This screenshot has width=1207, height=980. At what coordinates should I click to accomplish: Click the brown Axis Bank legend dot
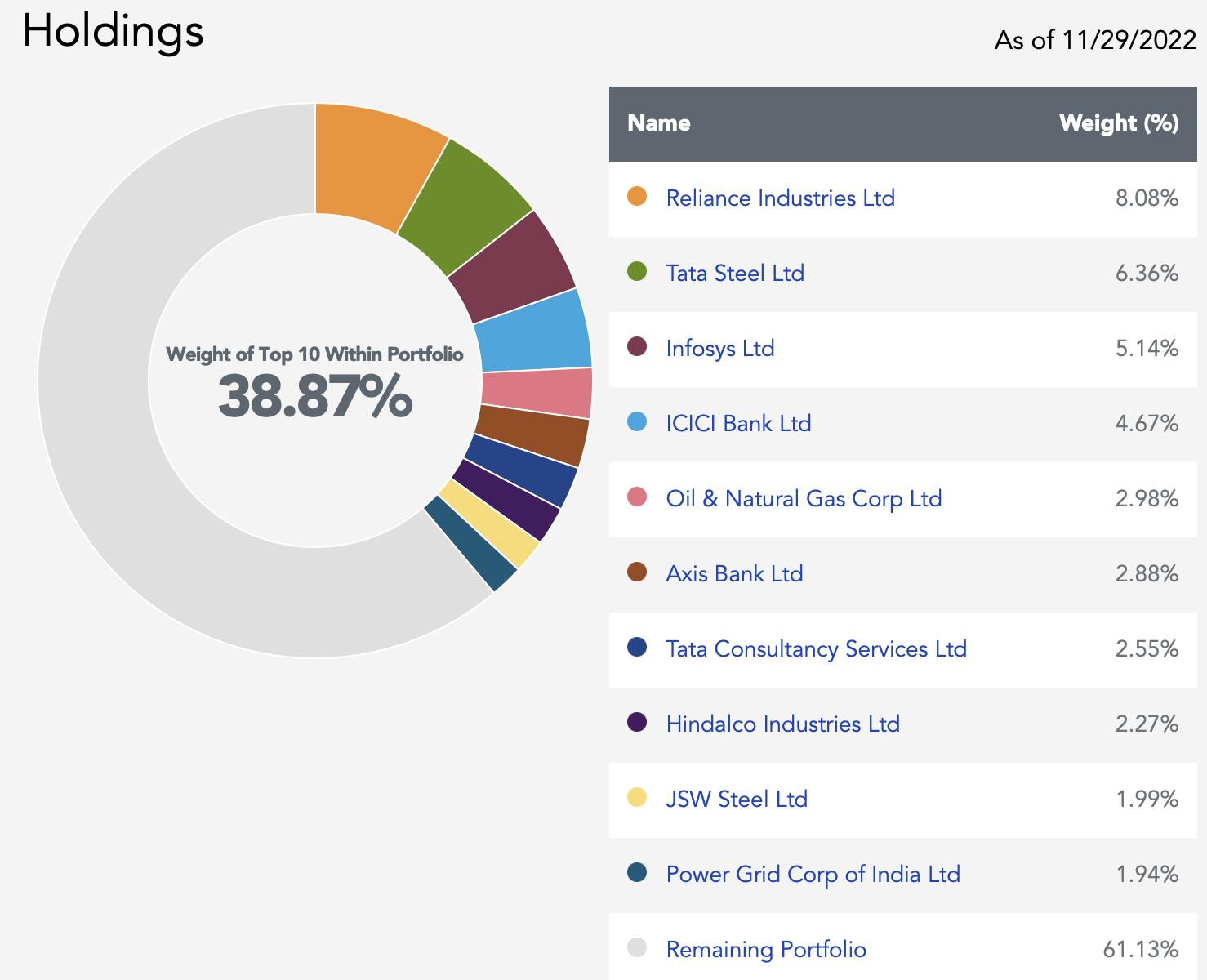(637, 572)
